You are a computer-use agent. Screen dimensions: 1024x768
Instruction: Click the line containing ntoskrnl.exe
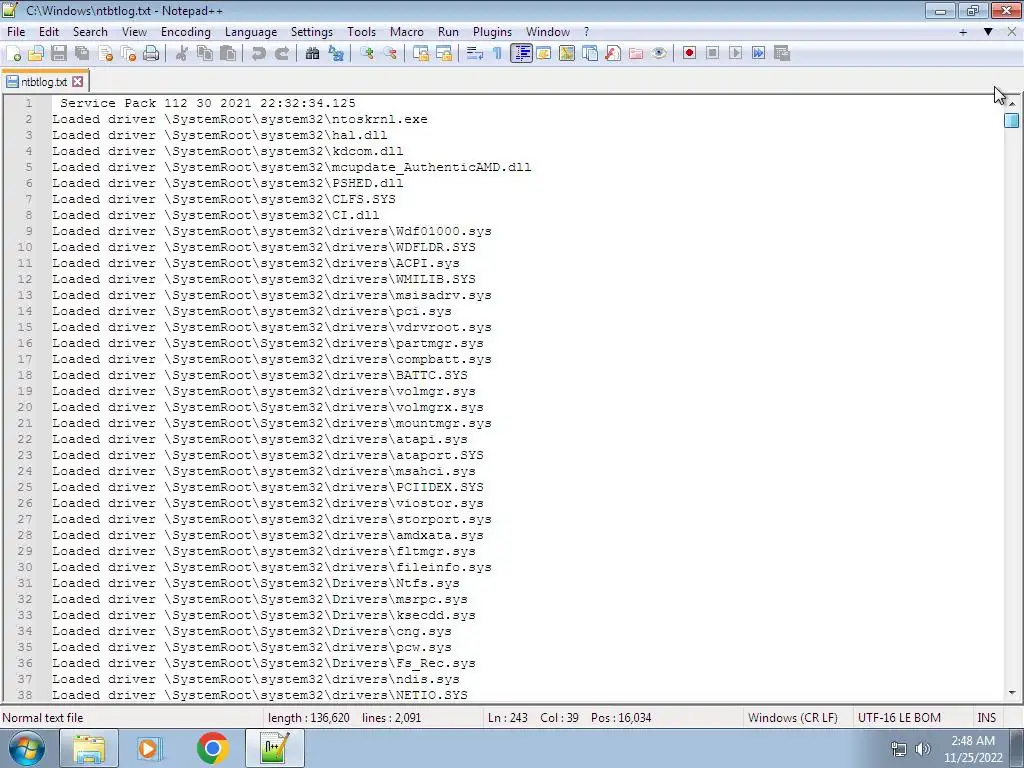(240, 120)
